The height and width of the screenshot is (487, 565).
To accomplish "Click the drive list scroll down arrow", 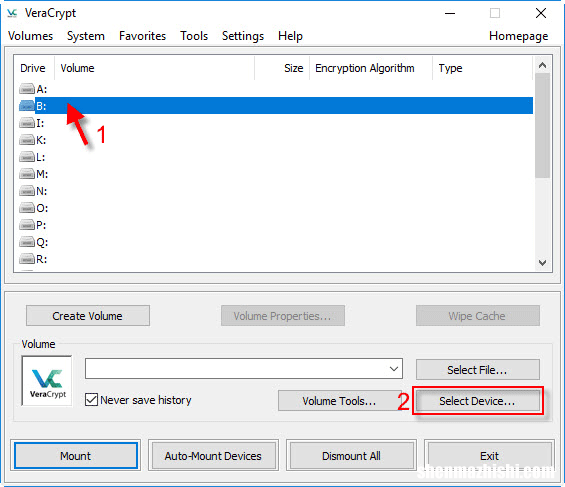I will click(542, 263).
